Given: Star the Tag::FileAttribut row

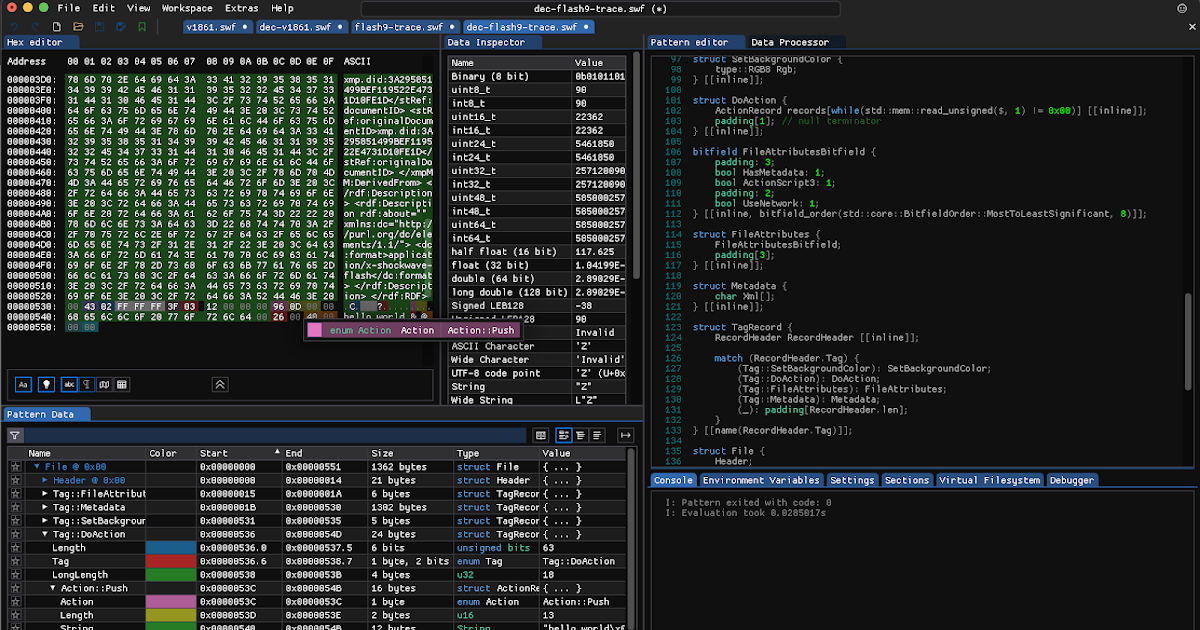Looking at the screenshot, I should (15, 494).
